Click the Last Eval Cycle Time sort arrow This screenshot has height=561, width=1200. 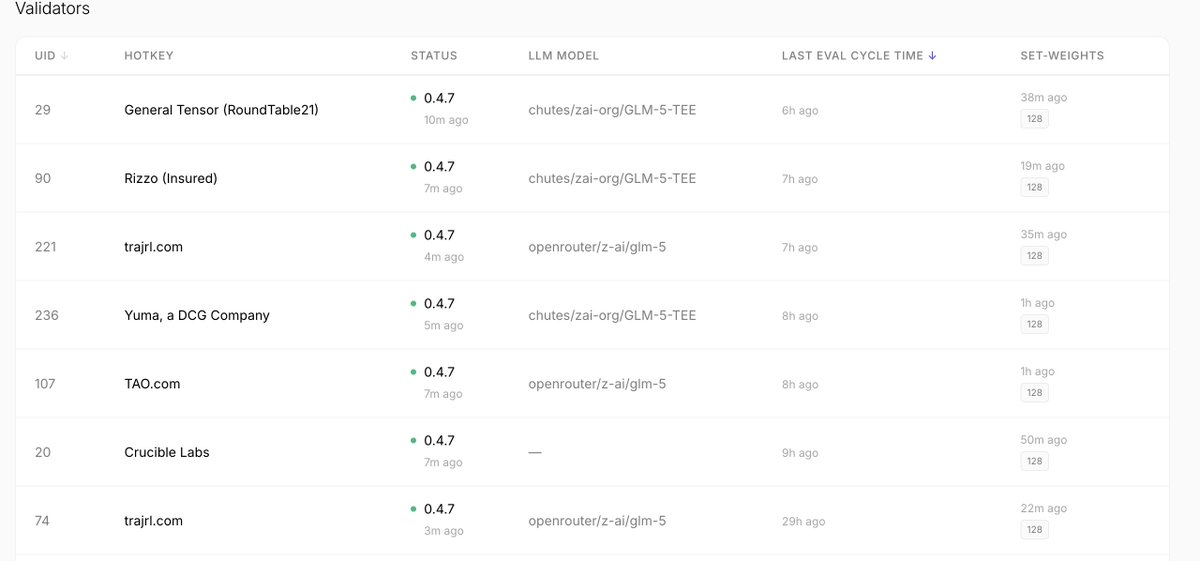932,56
